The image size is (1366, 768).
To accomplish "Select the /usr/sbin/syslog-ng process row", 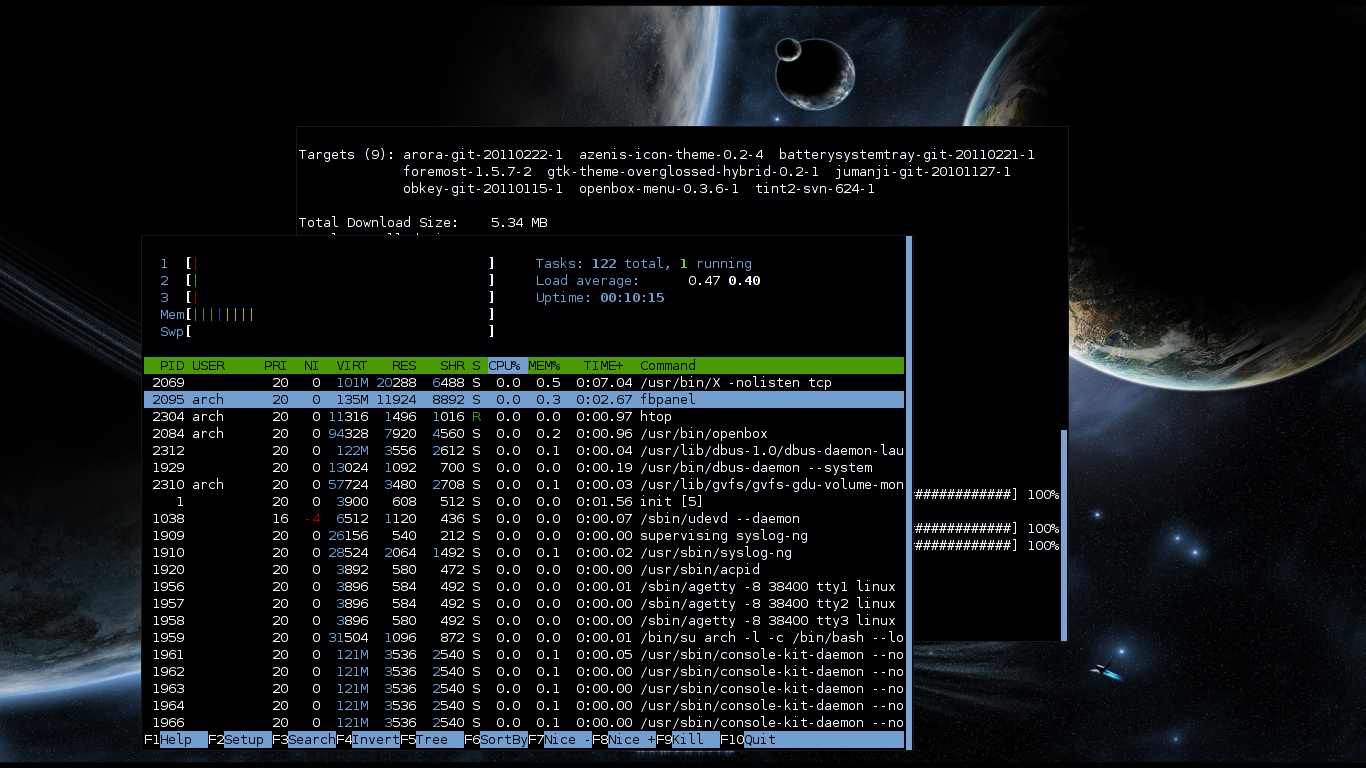I will pos(524,553).
